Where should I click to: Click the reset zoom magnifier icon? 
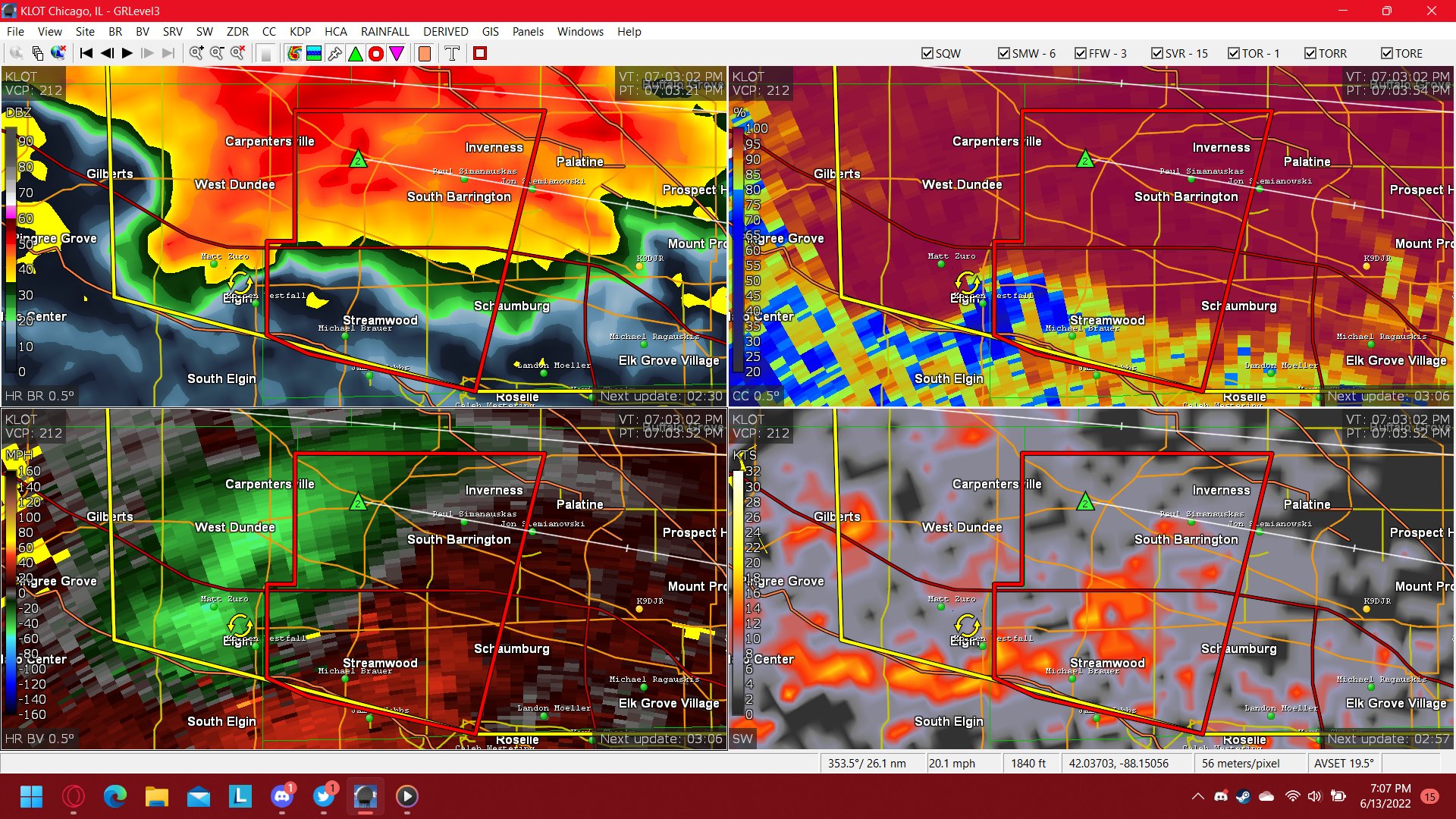(237, 53)
